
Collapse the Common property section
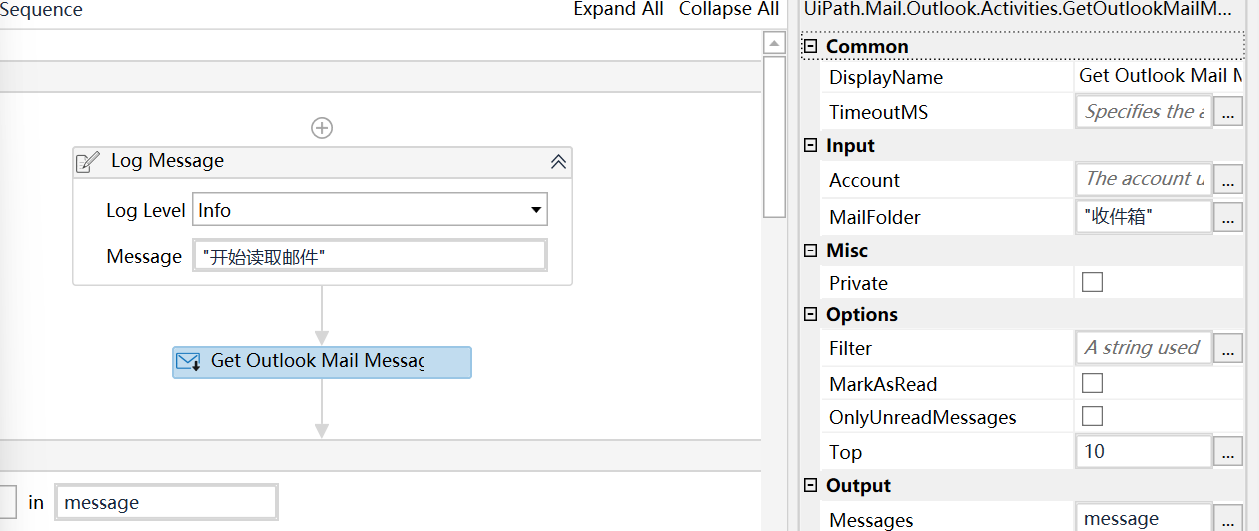[x=811, y=47]
